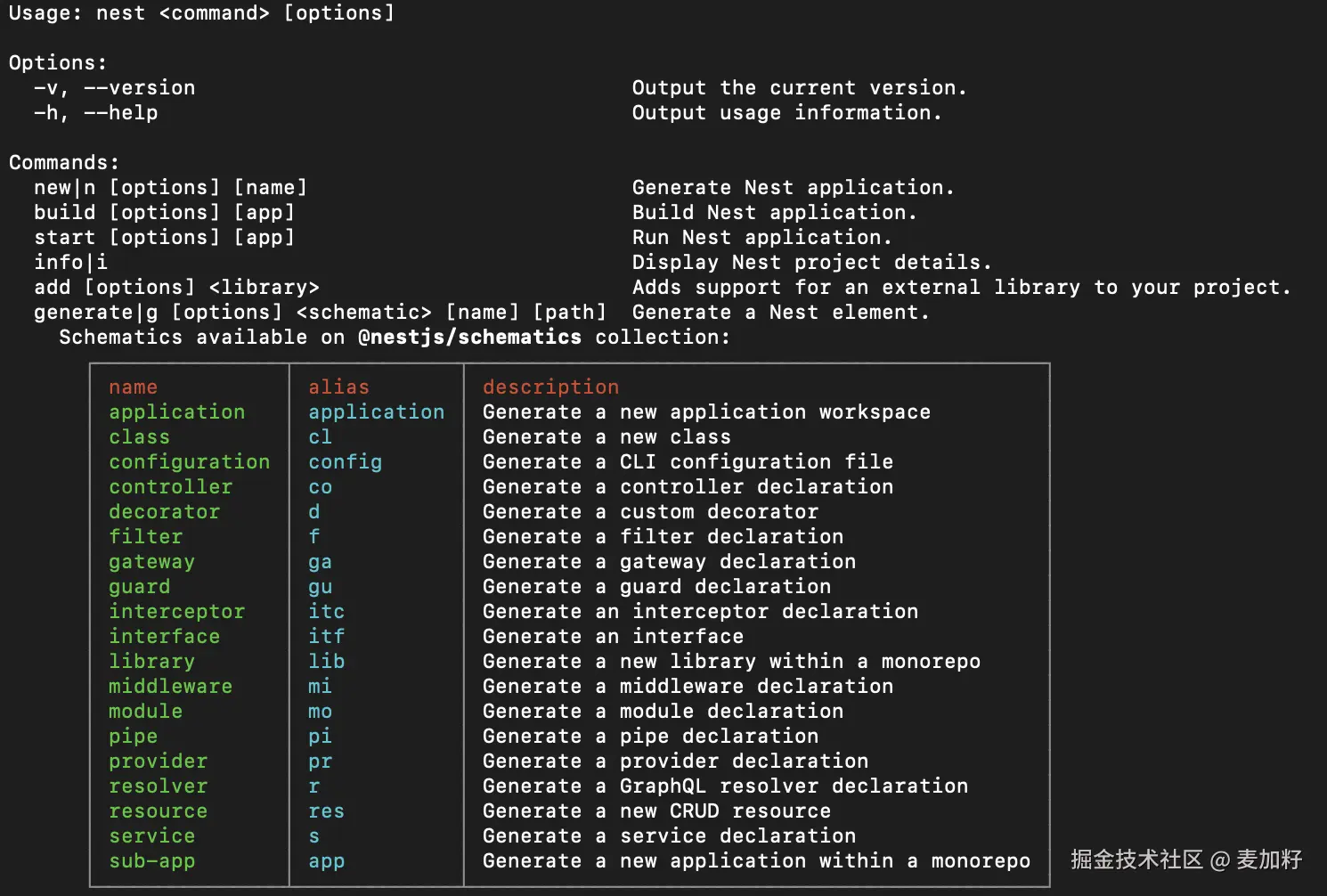
Task: Click the 'lib' library alias
Action: (x=326, y=662)
